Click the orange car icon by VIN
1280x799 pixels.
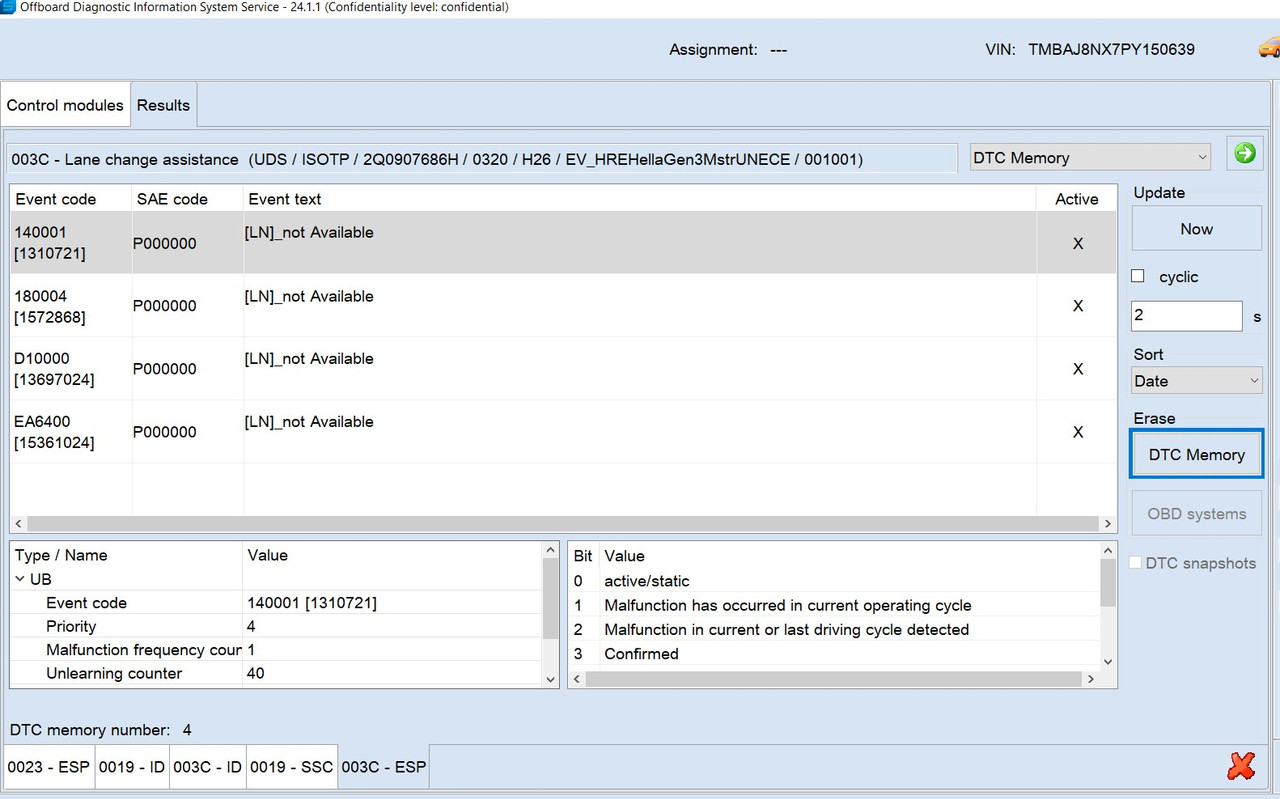[1269, 48]
